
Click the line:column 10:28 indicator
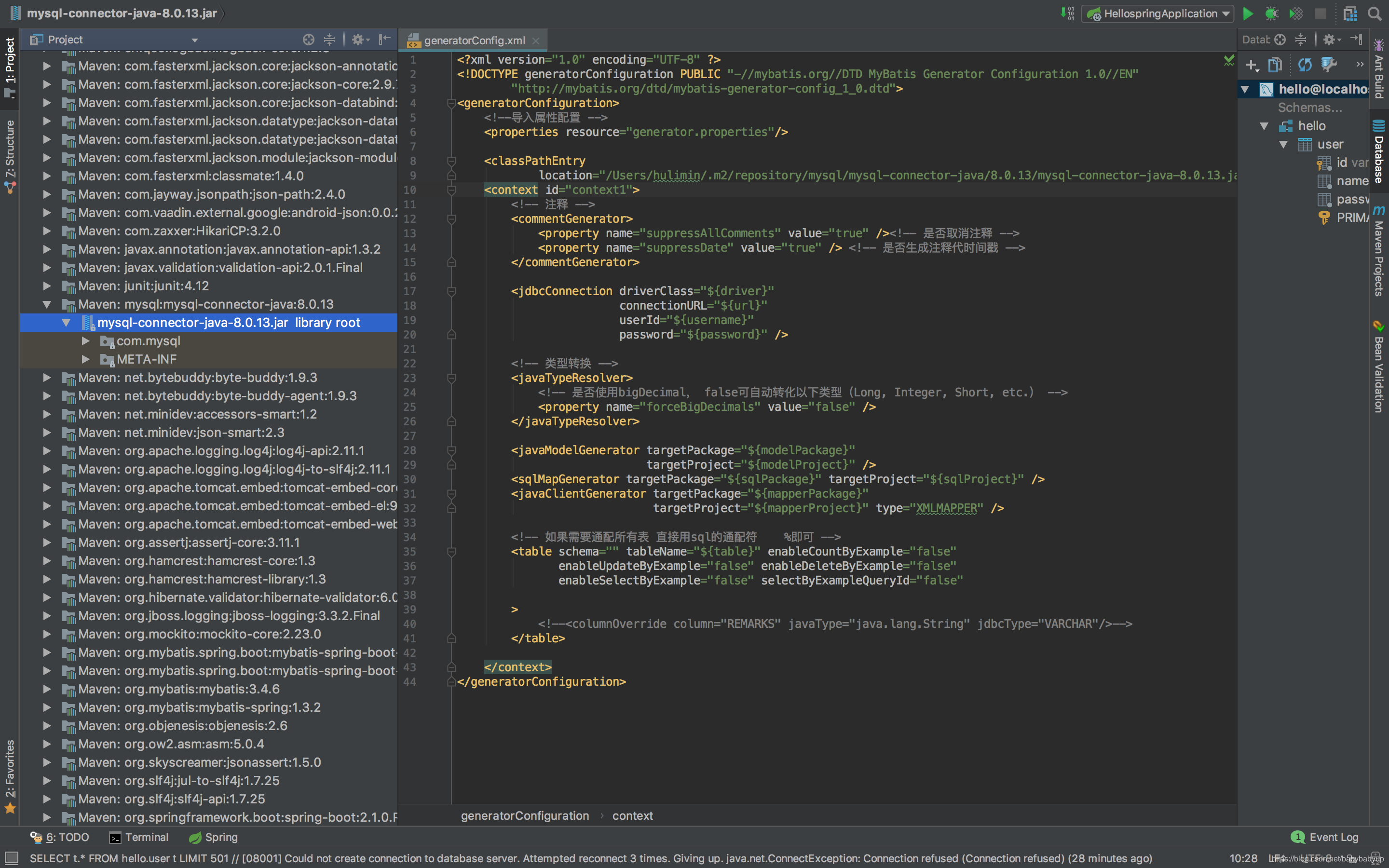(1243, 858)
